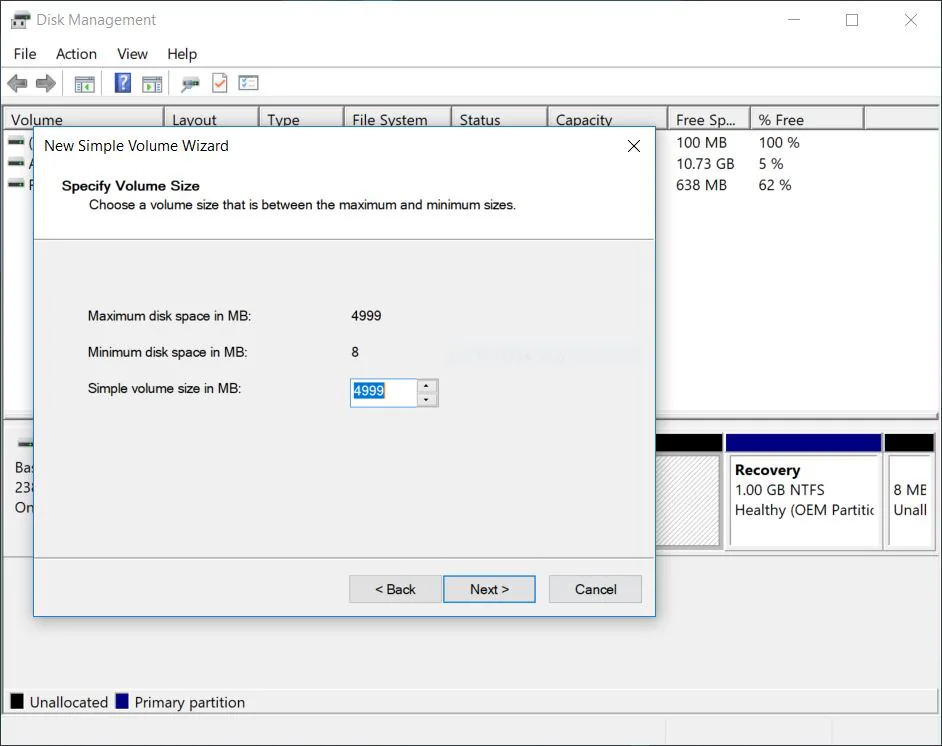942x746 pixels.
Task: Toggle the console tree toolbar icon
Action: click(x=85, y=84)
